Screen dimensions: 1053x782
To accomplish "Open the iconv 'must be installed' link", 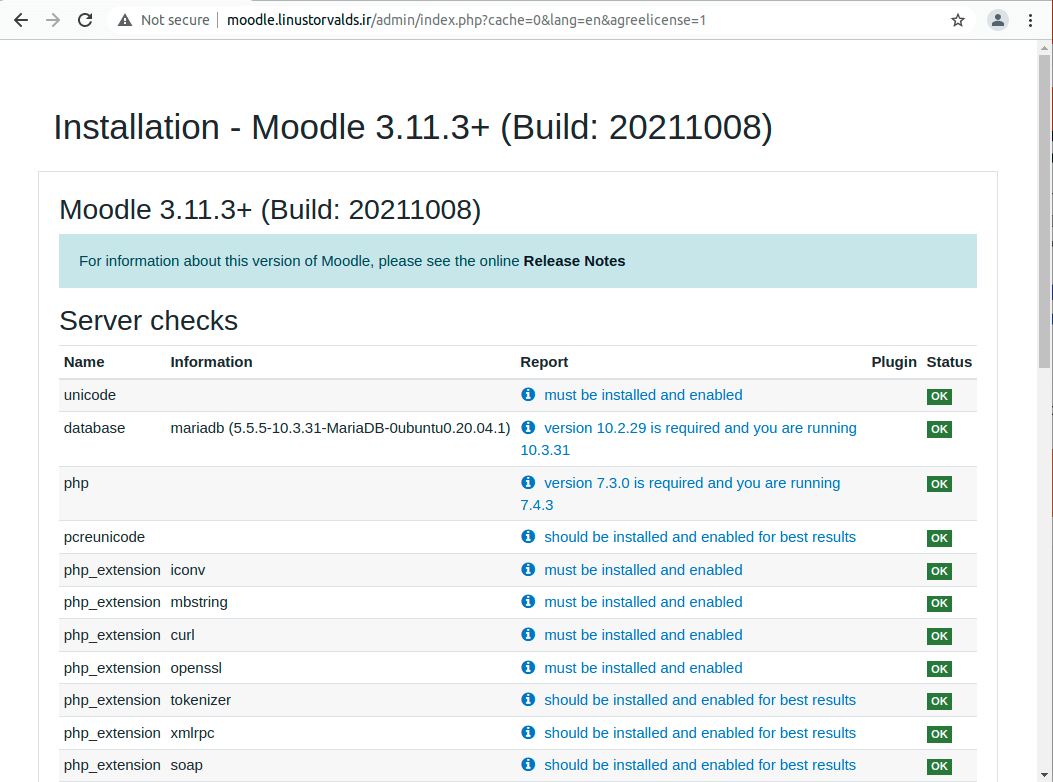I will (x=643, y=570).
